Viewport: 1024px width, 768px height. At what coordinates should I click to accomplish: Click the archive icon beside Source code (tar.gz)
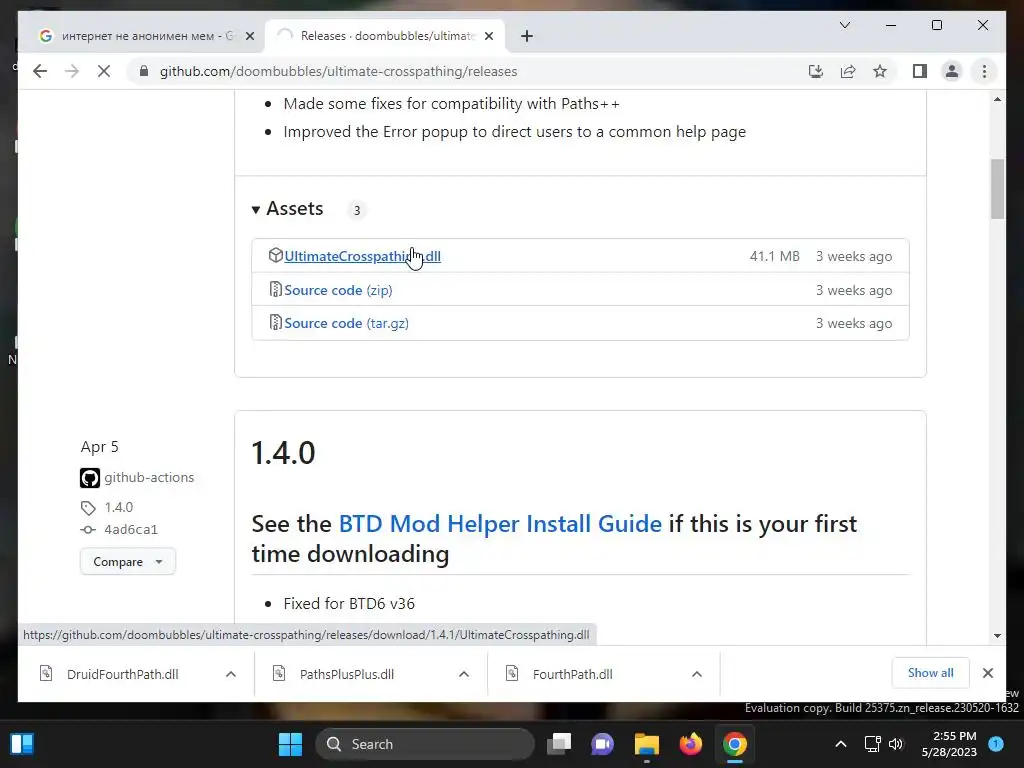coord(276,323)
